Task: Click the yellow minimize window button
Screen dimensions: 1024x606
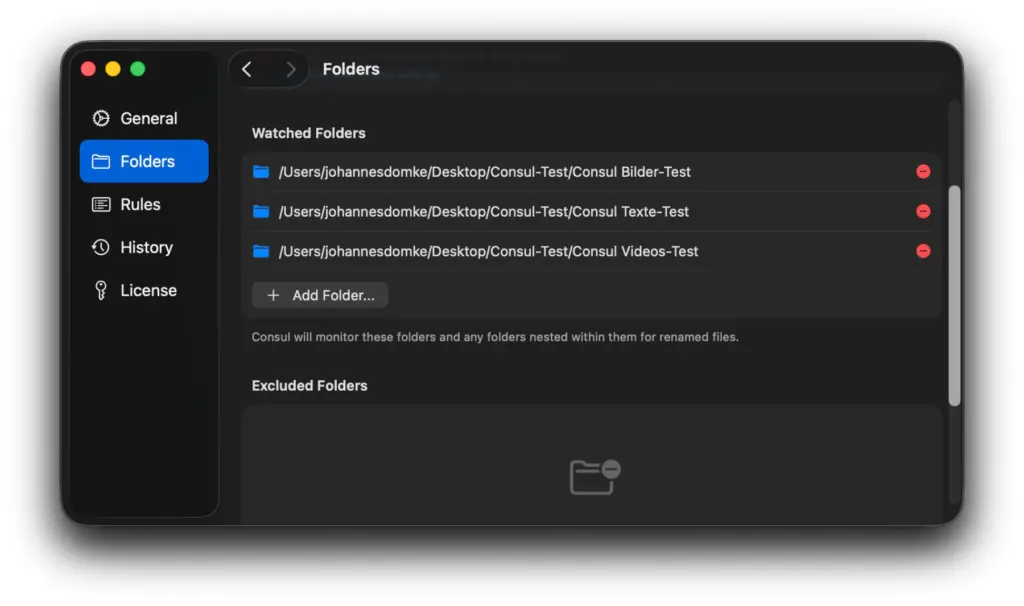Action: [113, 69]
